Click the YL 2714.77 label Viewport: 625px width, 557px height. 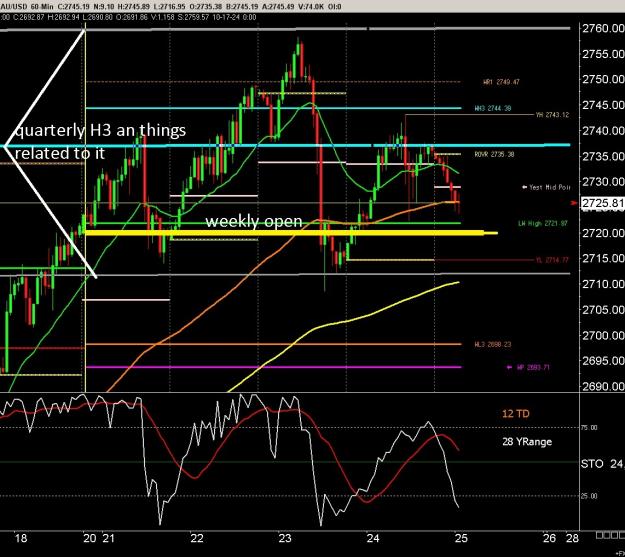[552, 260]
